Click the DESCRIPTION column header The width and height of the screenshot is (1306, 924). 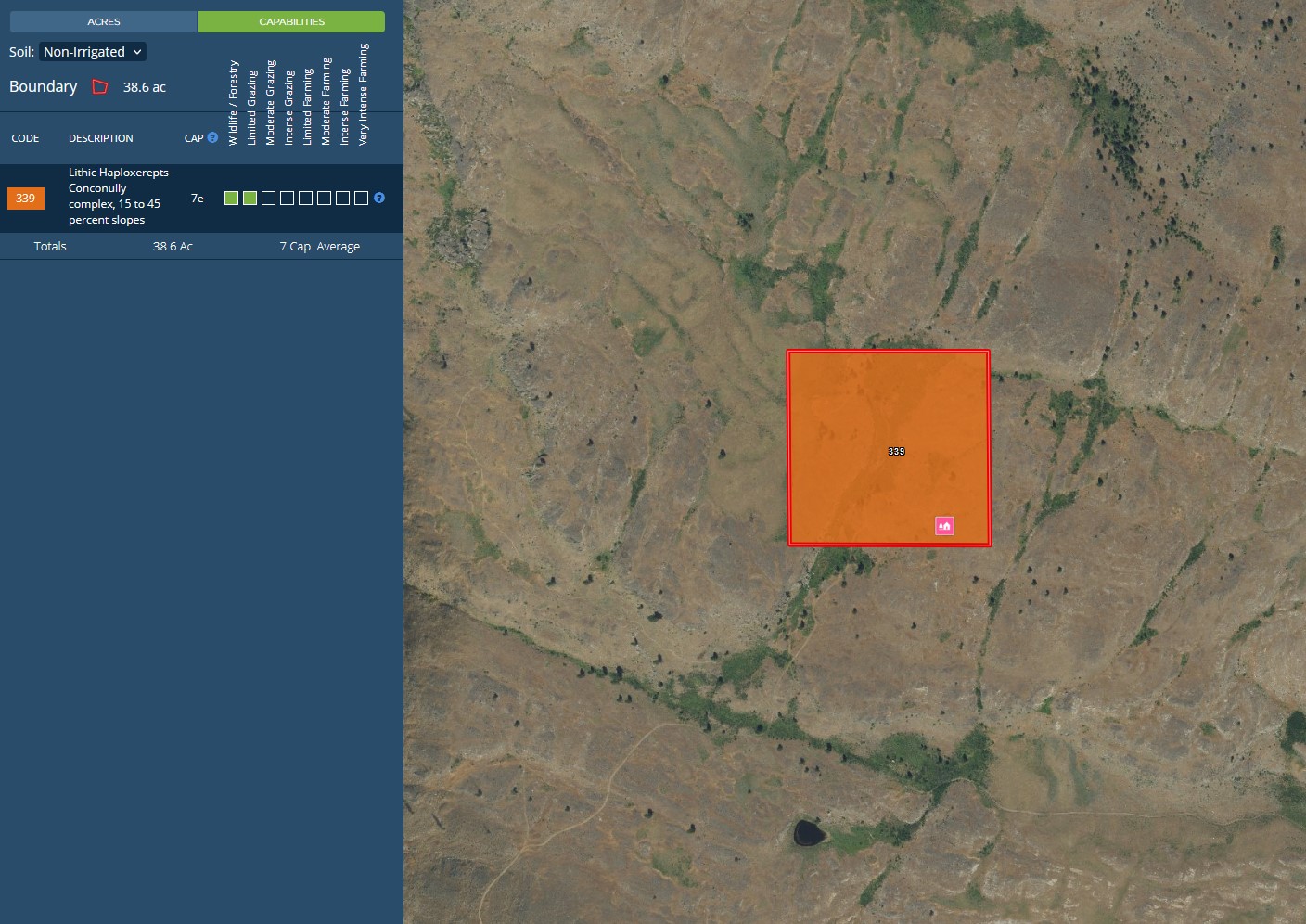tap(100, 138)
